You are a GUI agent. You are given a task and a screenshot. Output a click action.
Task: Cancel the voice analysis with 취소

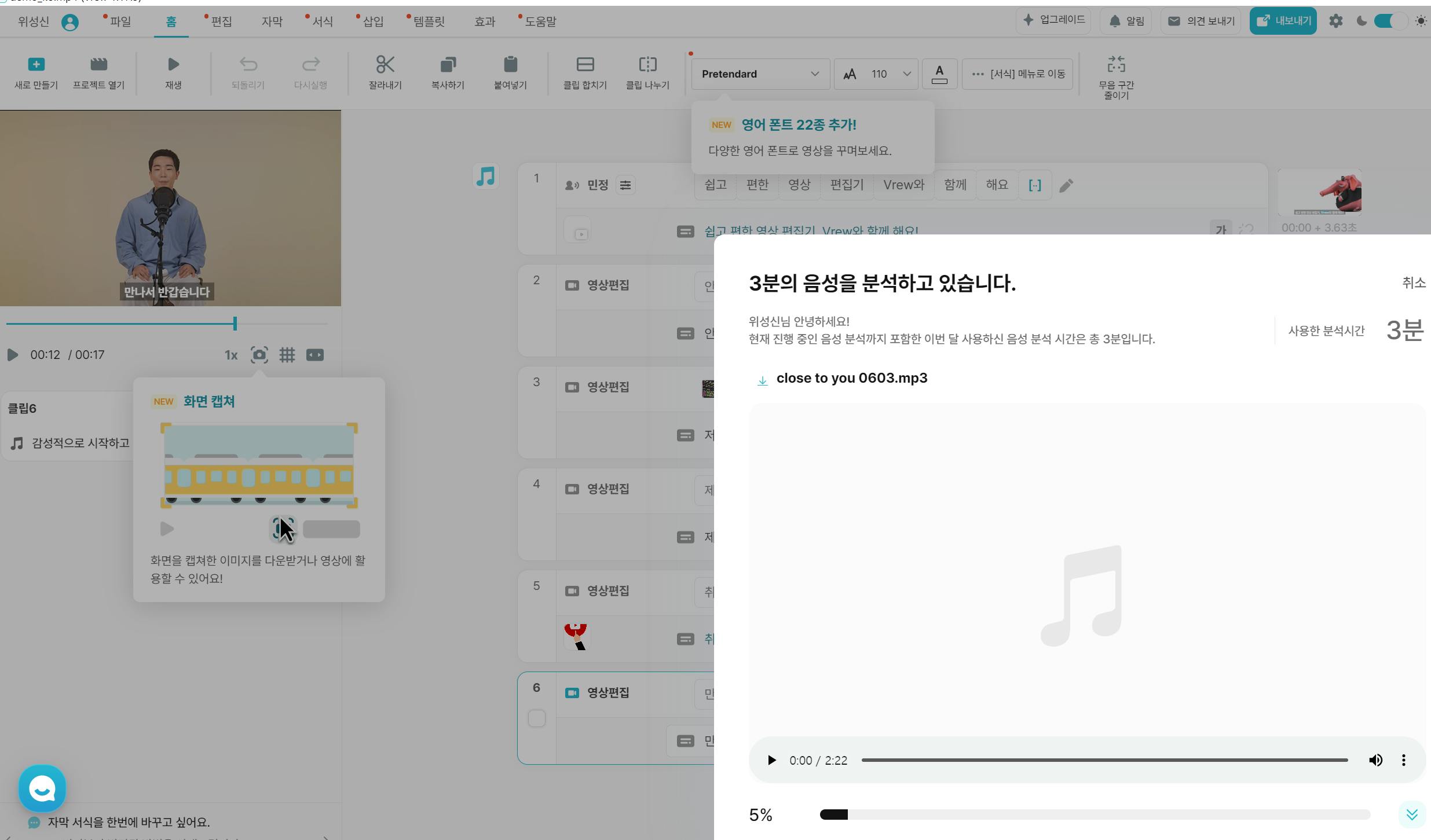(1413, 283)
